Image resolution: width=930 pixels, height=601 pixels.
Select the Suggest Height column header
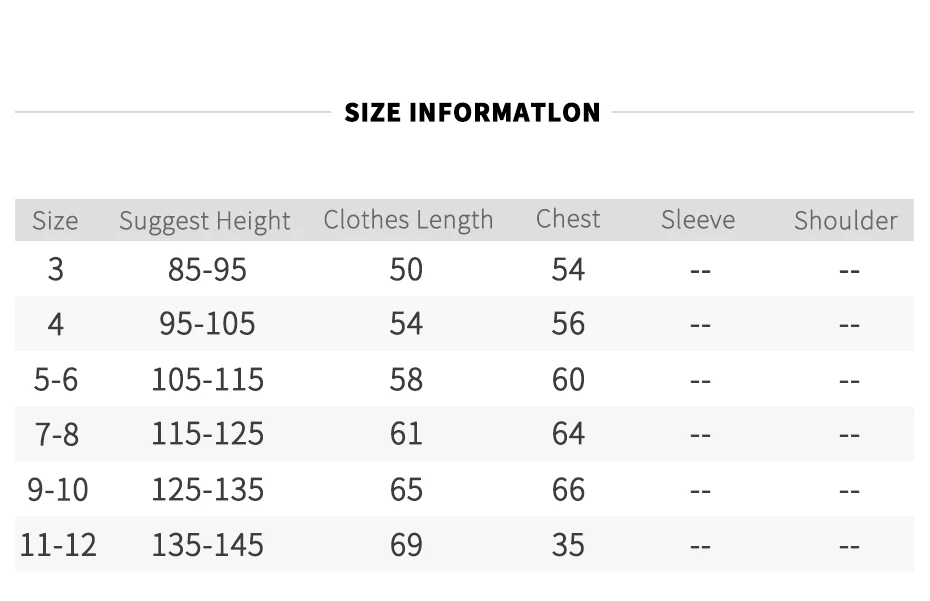coord(205,221)
